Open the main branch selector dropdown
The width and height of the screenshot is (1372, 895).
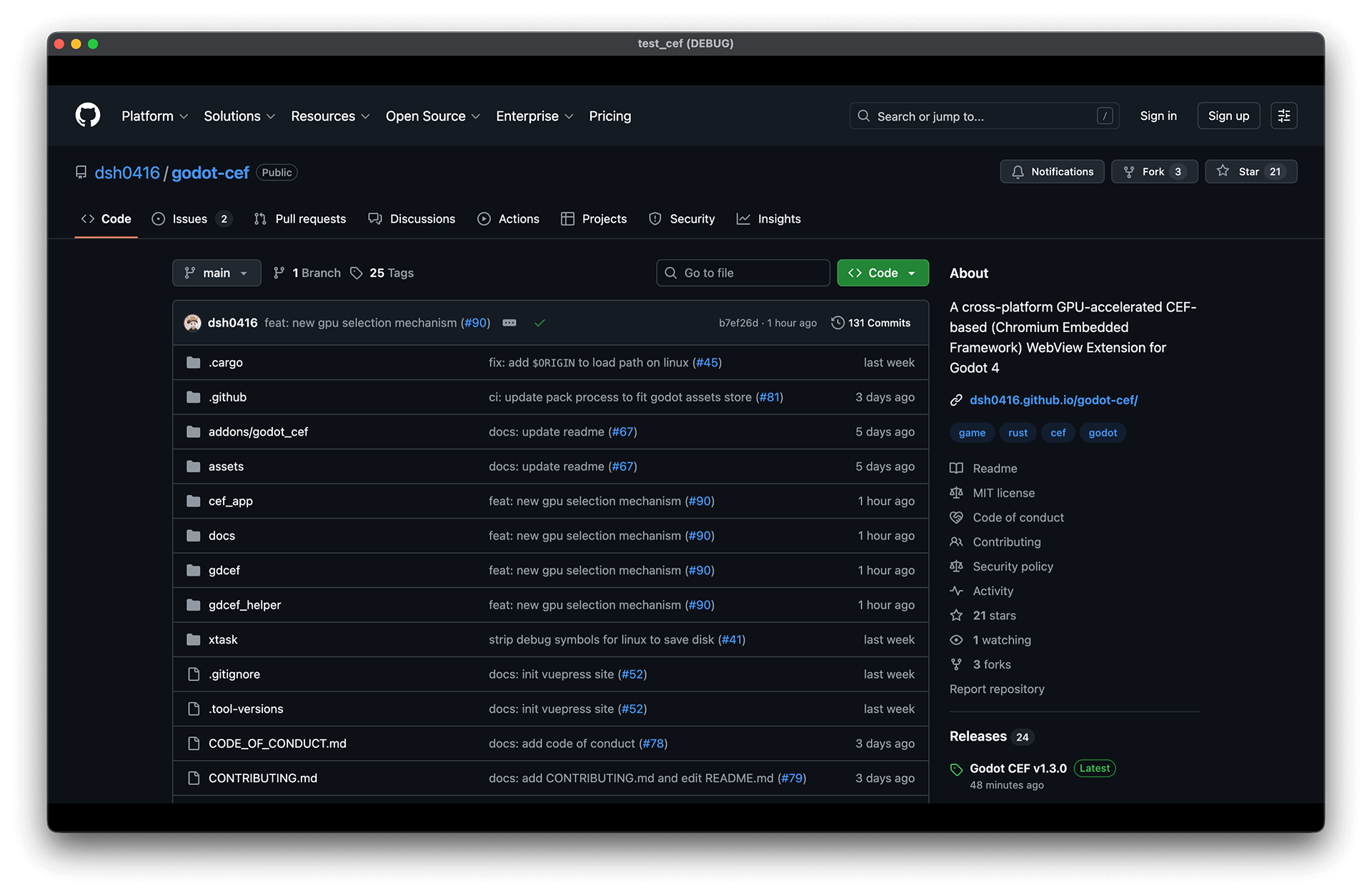[x=217, y=273]
